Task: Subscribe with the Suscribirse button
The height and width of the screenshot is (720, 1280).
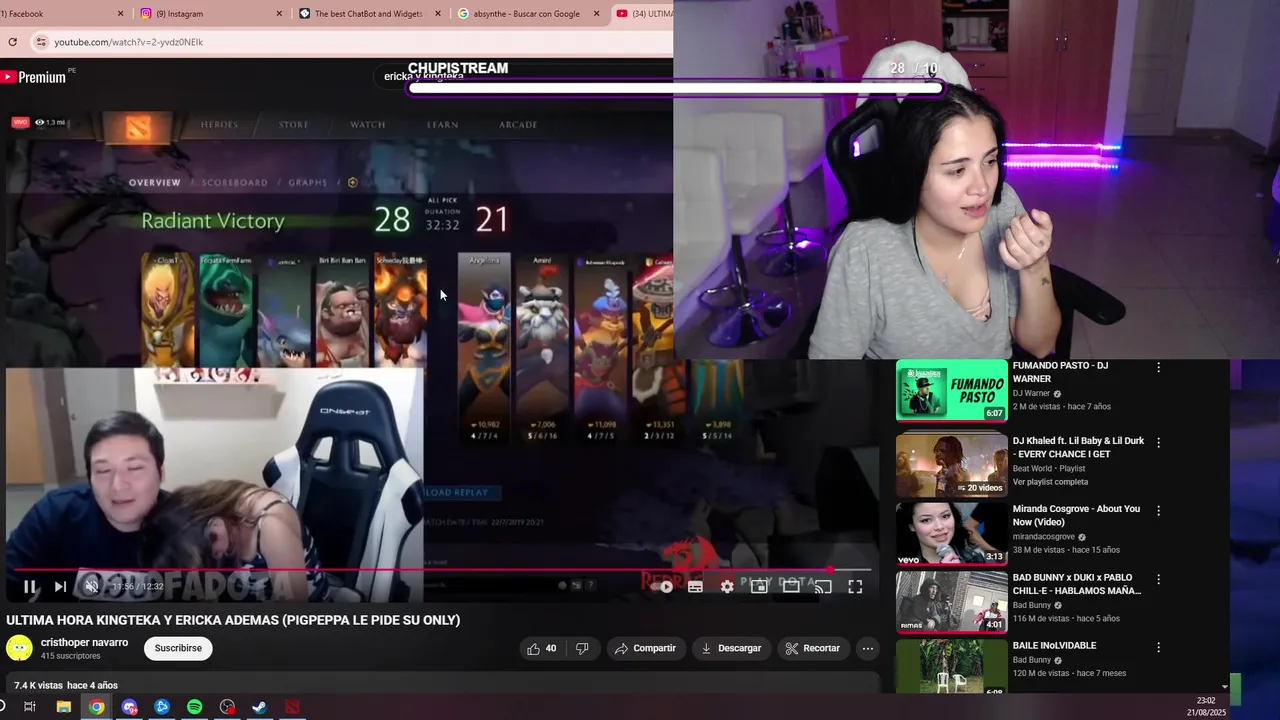Action: tap(178, 648)
